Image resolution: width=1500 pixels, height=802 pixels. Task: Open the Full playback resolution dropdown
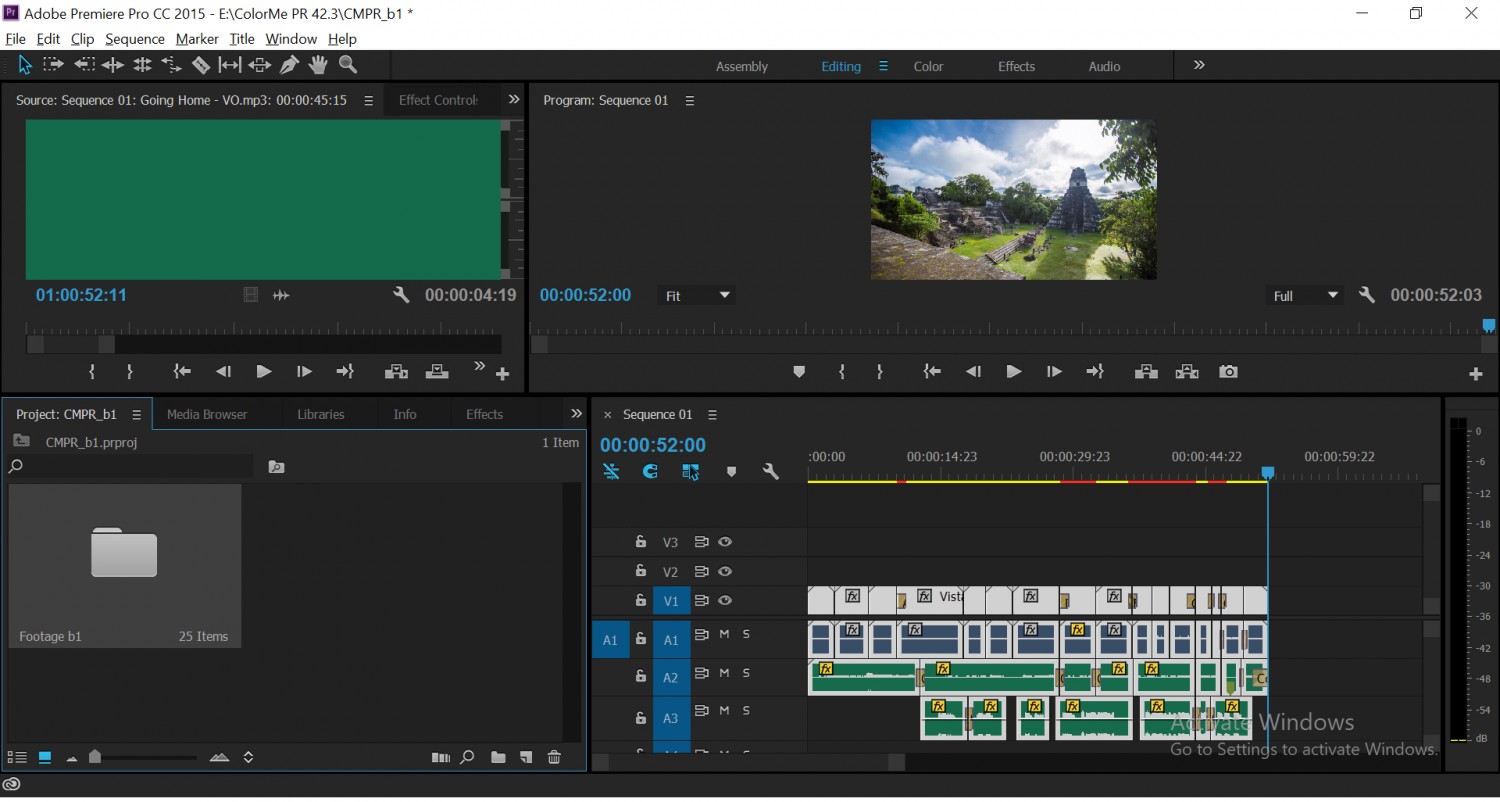click(1304, 296)
